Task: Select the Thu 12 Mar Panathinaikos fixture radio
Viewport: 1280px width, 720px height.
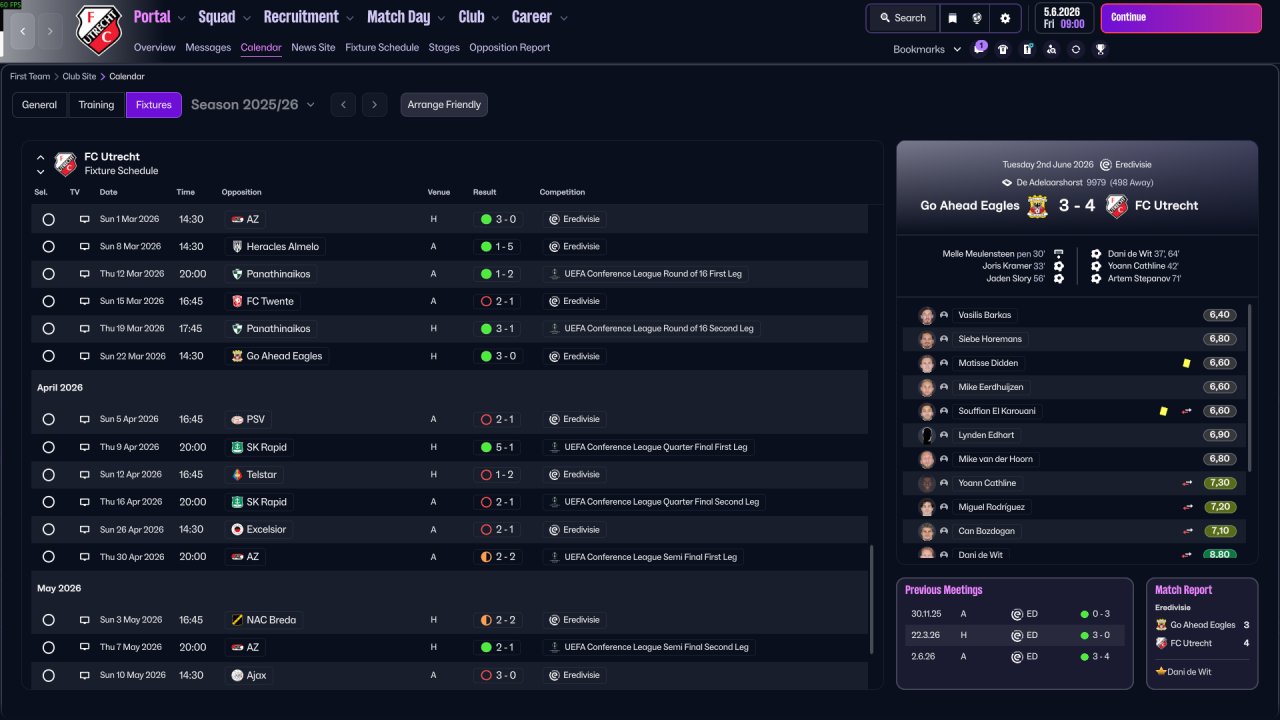Action: click(x=48, y=274)
